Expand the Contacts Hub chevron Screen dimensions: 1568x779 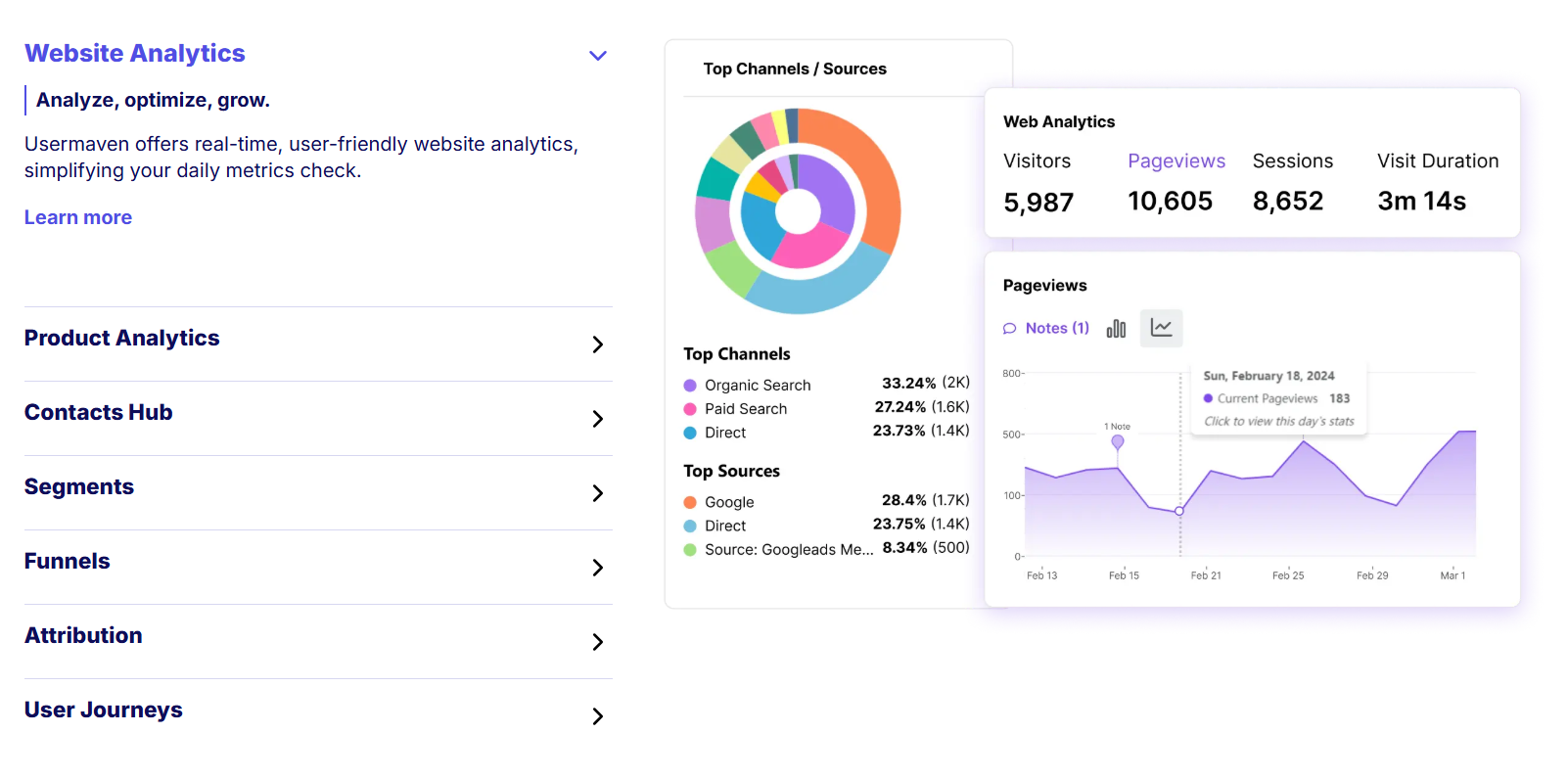click(598, 419)
